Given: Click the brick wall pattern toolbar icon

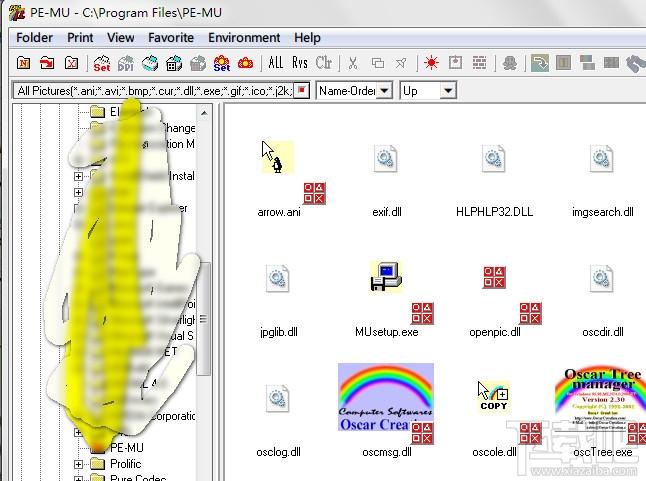Looking at the screenshot, I should [x=479, y=63].
